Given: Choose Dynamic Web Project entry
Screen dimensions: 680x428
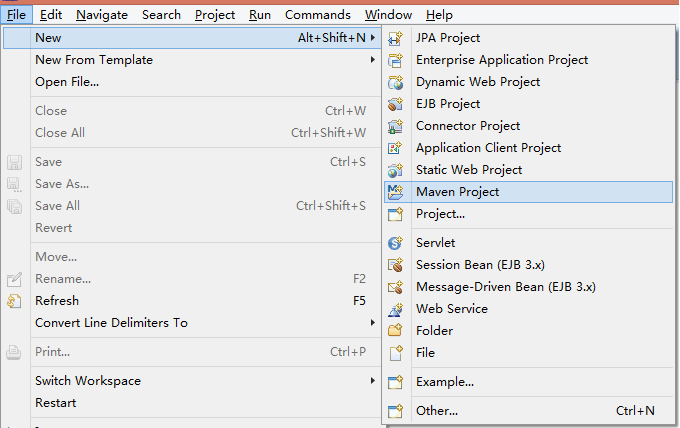Looking at the screenshot, I should [528, 82].
